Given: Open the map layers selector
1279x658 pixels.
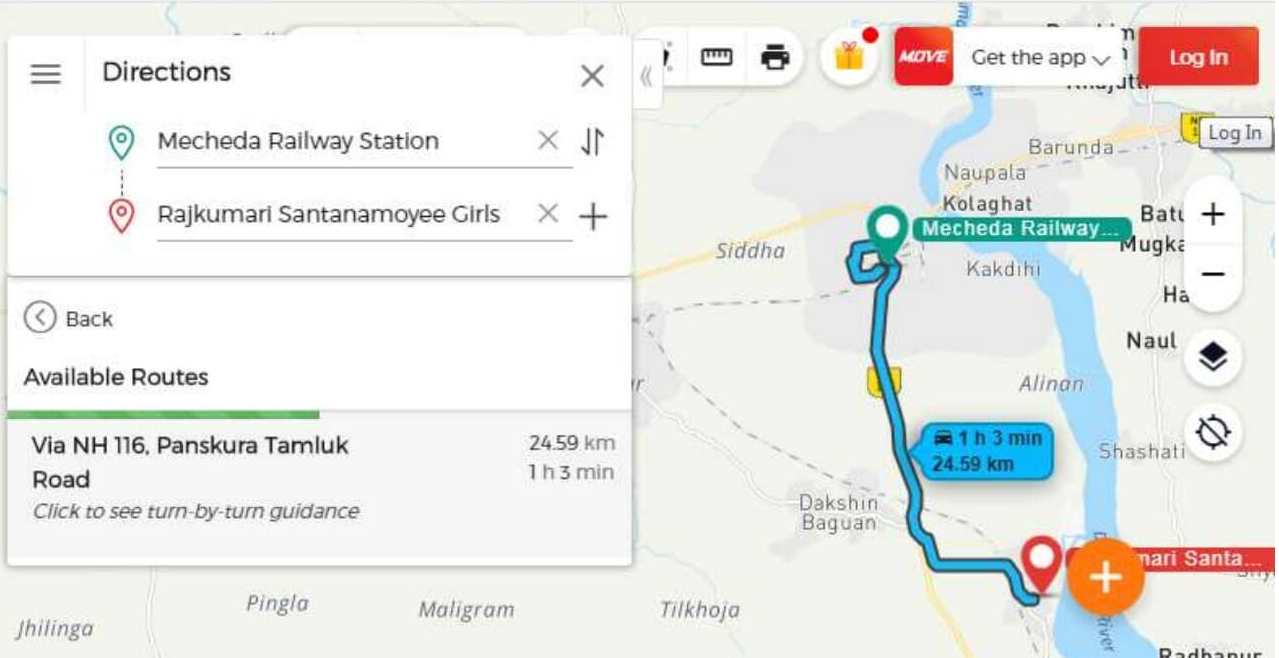Looking at the screenshot, I should point(1212,357).
